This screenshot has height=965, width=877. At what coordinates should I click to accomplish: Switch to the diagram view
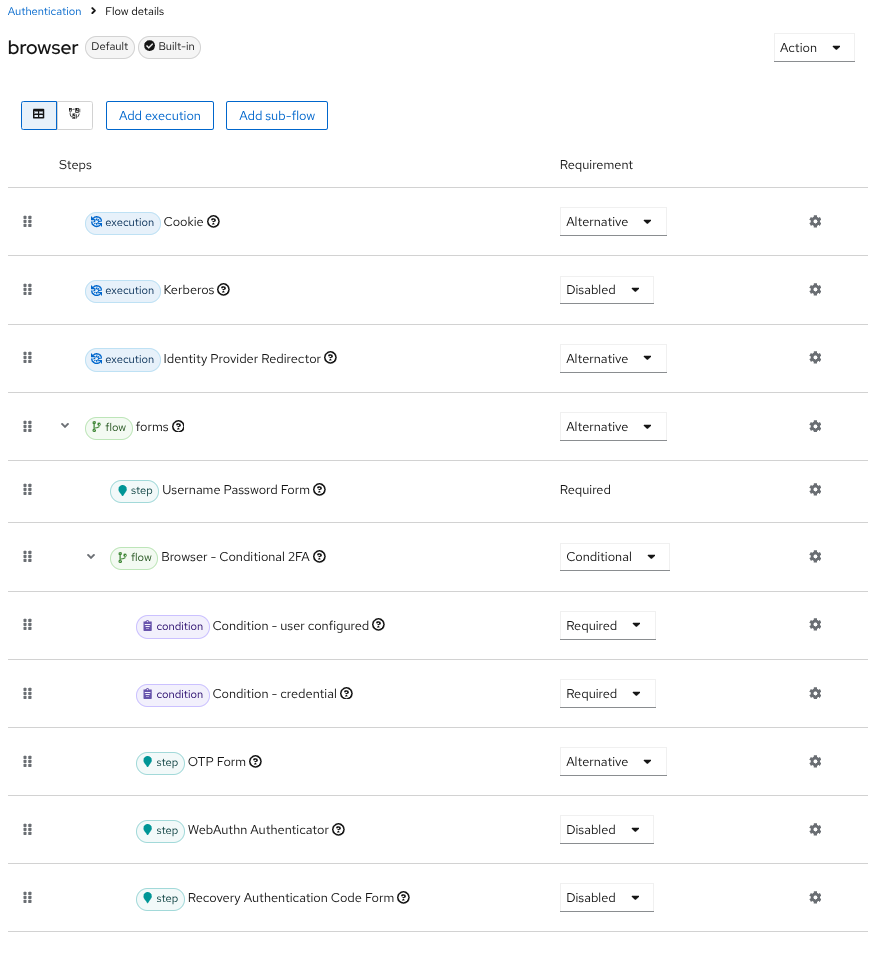pyautogui.click(x=74, y=115)
